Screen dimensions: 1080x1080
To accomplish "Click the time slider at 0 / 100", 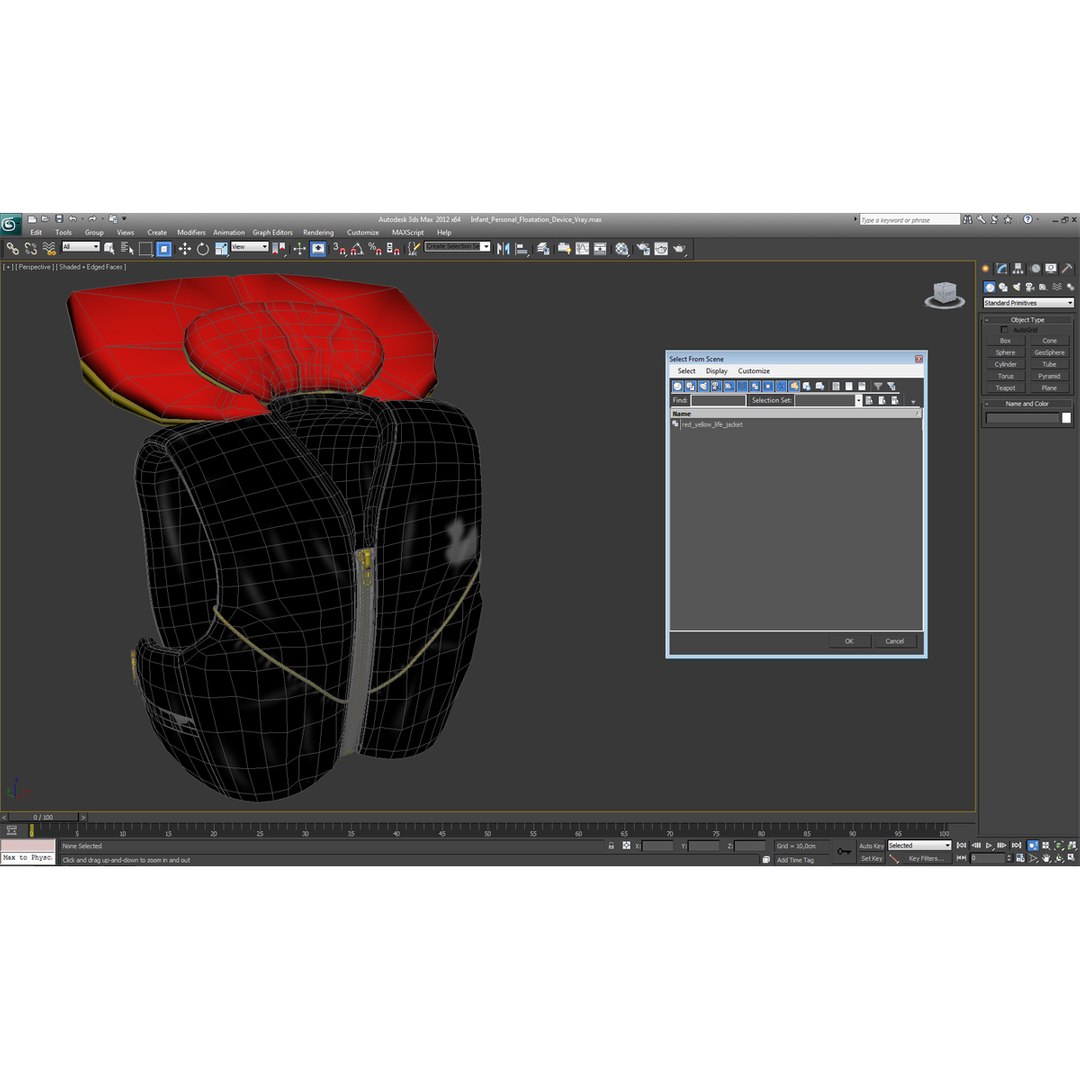I will click(43, 818).
